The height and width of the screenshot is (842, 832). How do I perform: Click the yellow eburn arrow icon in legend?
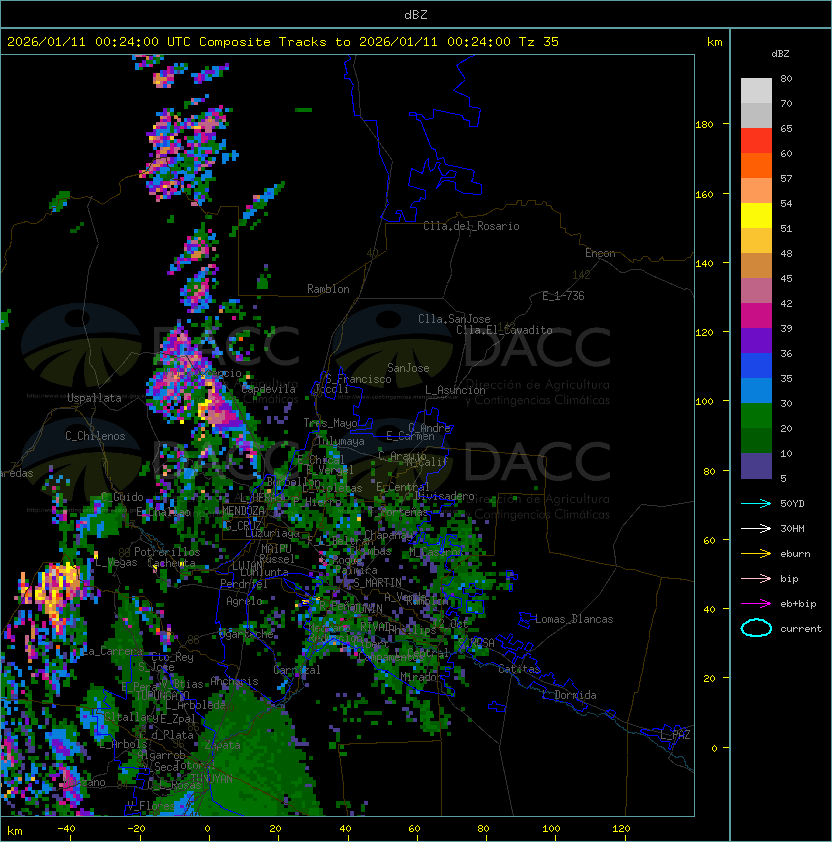click(756, 553)
